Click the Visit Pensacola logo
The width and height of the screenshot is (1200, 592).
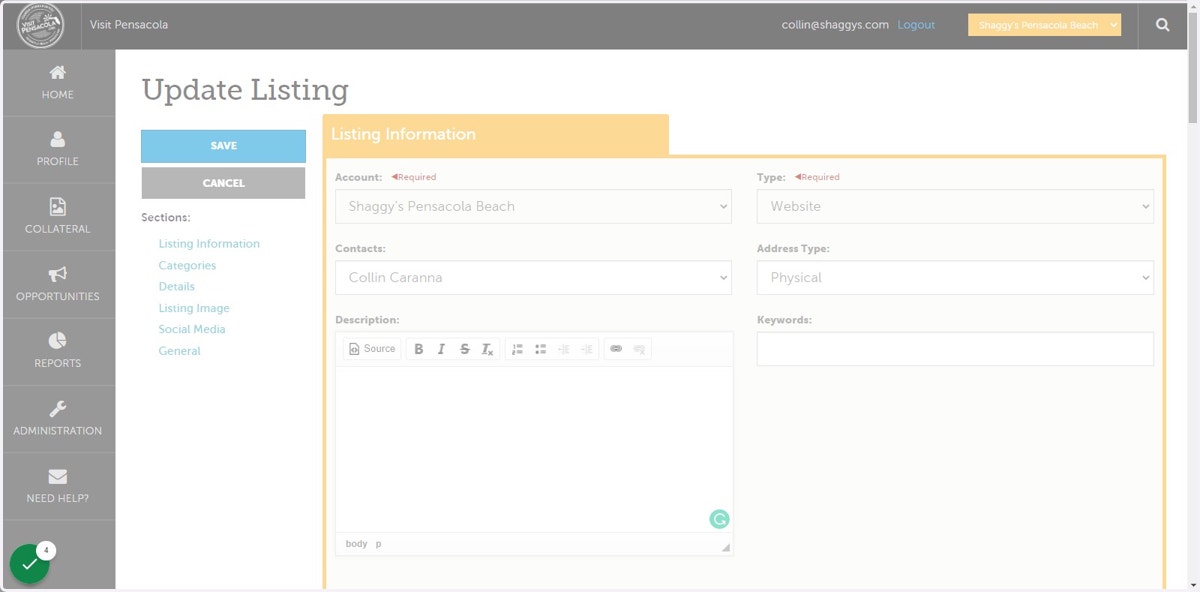(x=40, y=25)
